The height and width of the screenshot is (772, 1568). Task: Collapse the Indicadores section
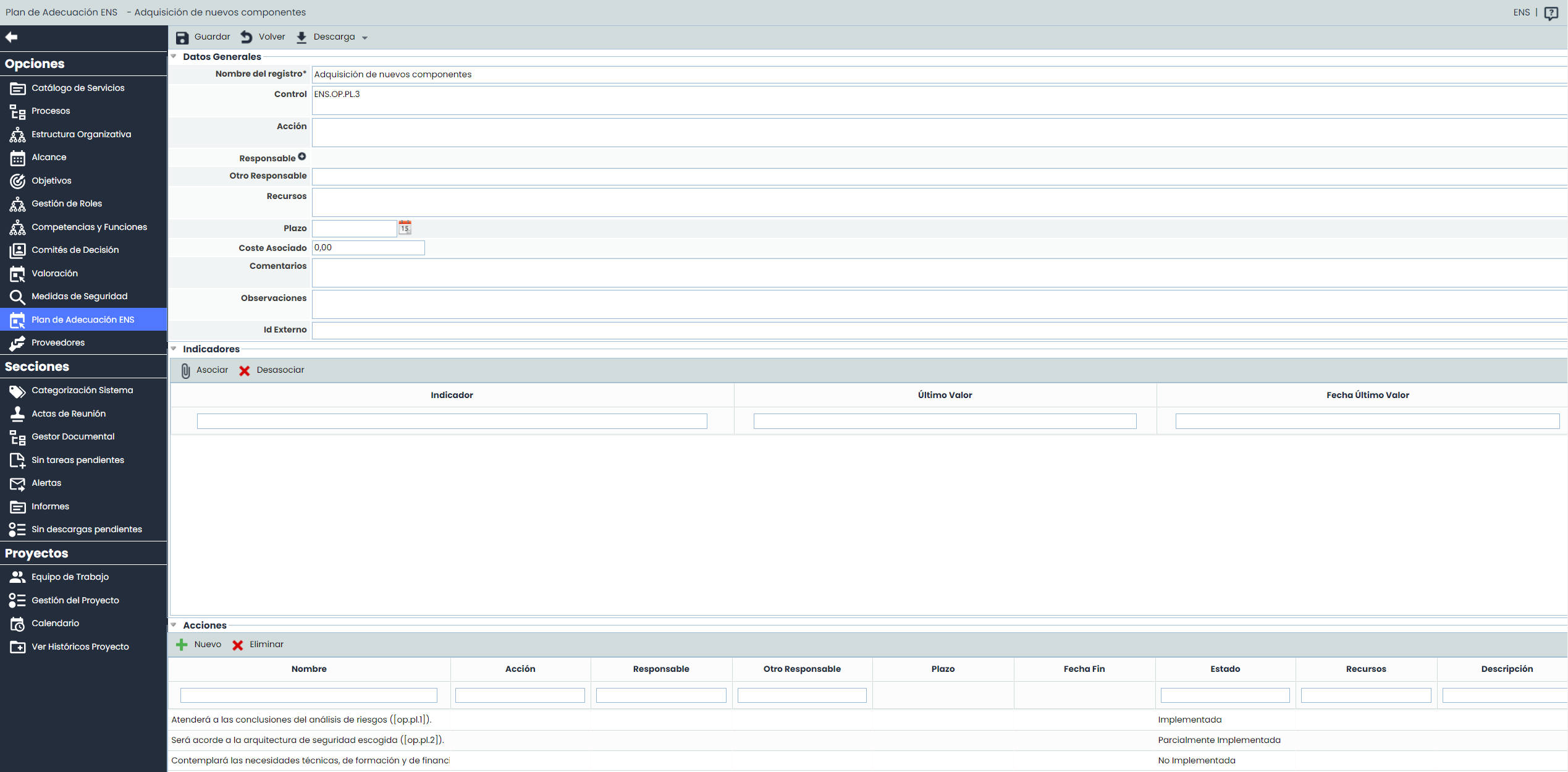174,349
